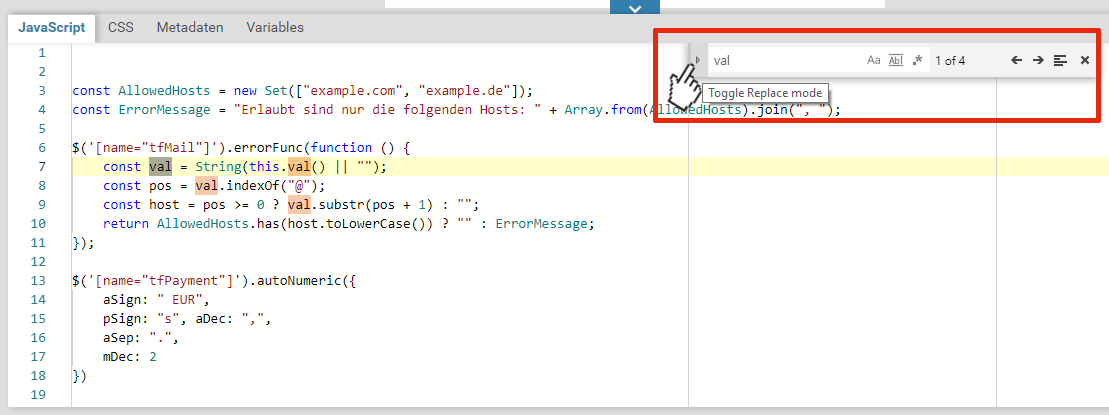The height and width of the screenshot is (415, 1109).
Task: Go to next match arrow
Action: [1038, 61]
